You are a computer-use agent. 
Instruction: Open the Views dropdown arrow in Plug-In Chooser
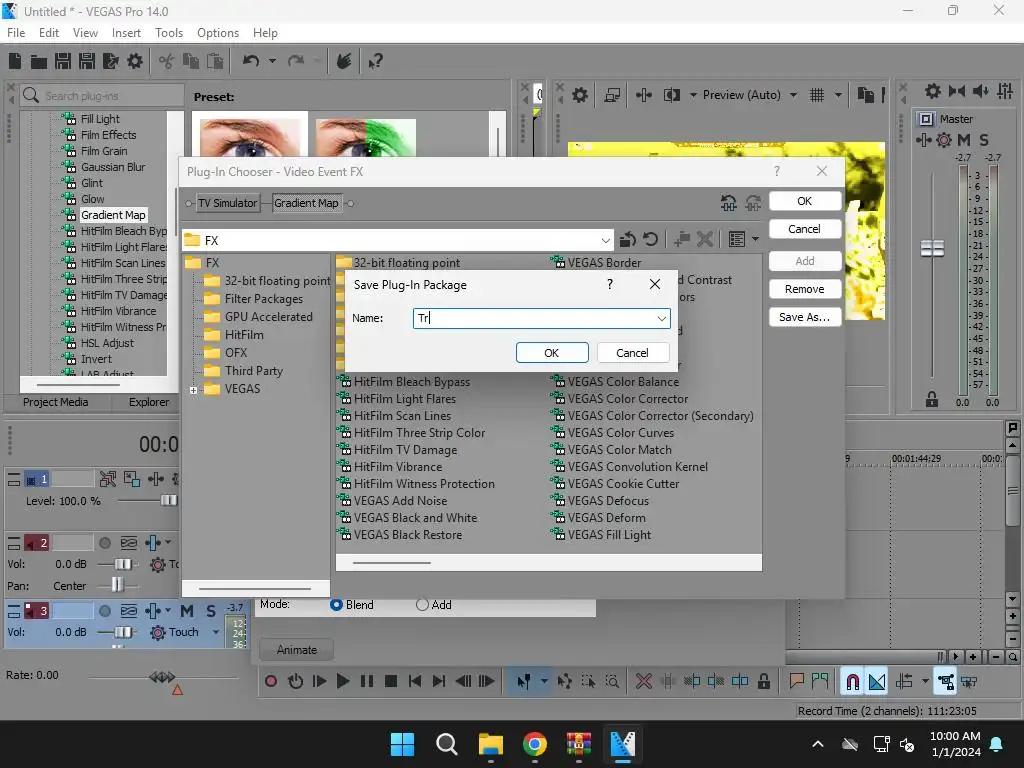756,240
